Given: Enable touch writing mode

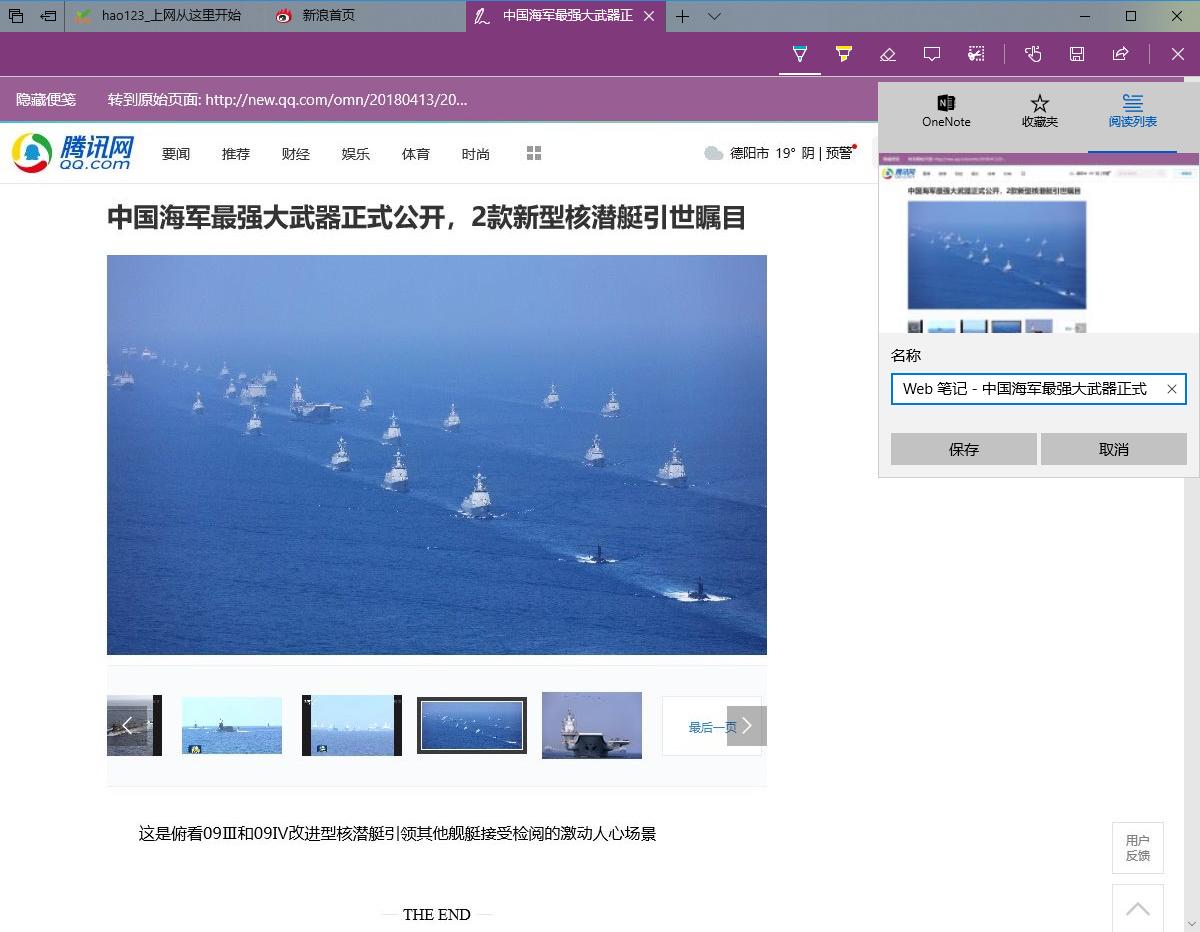Looking at the screenshot, I should [x=1031, y=54].
